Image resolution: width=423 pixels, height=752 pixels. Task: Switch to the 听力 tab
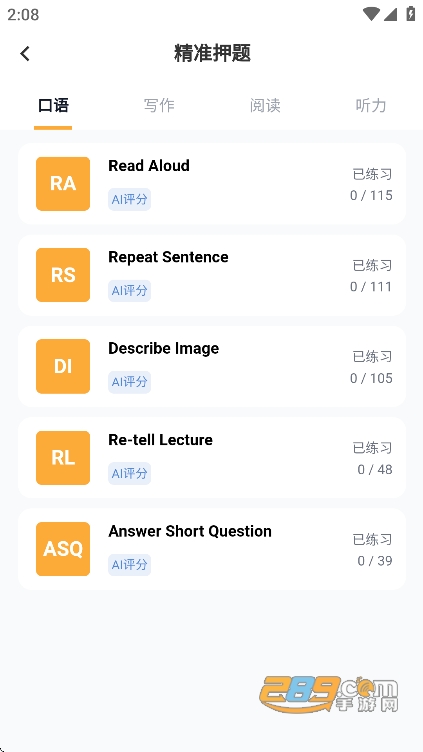point(371,105)
